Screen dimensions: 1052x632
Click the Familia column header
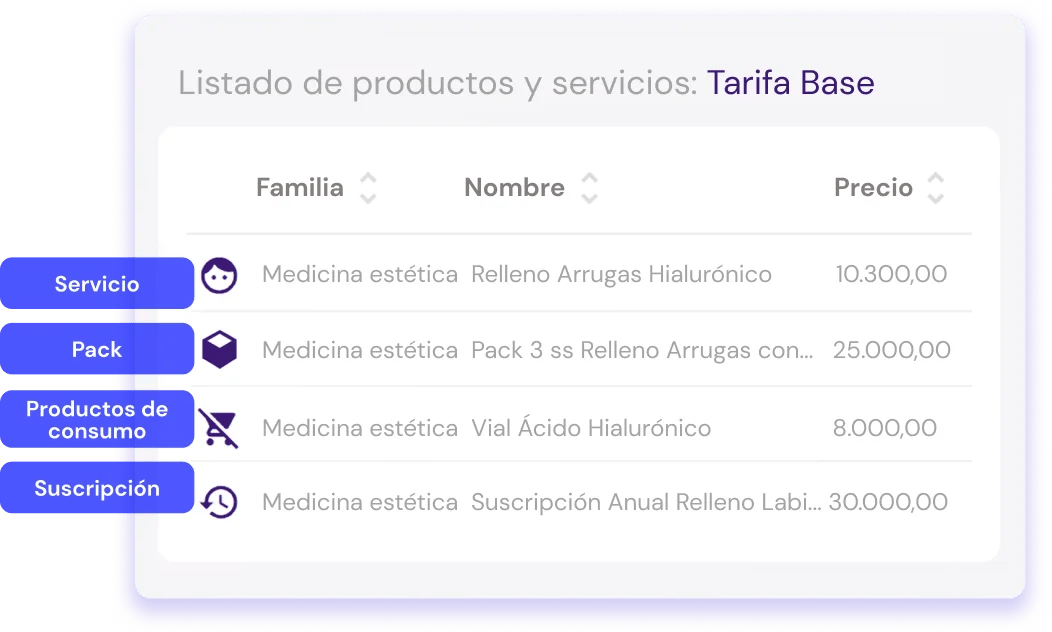[x=300, y=188]
